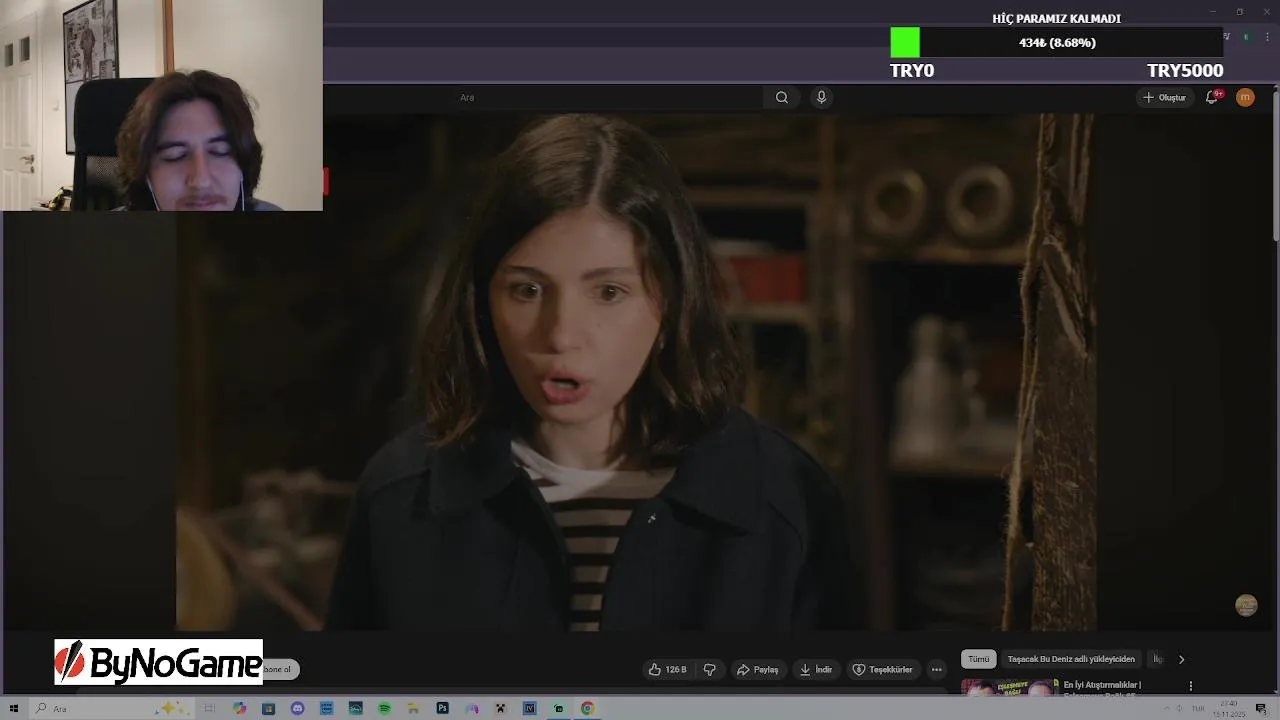Dislike the video with thumbs-down icon

(709, 669)
